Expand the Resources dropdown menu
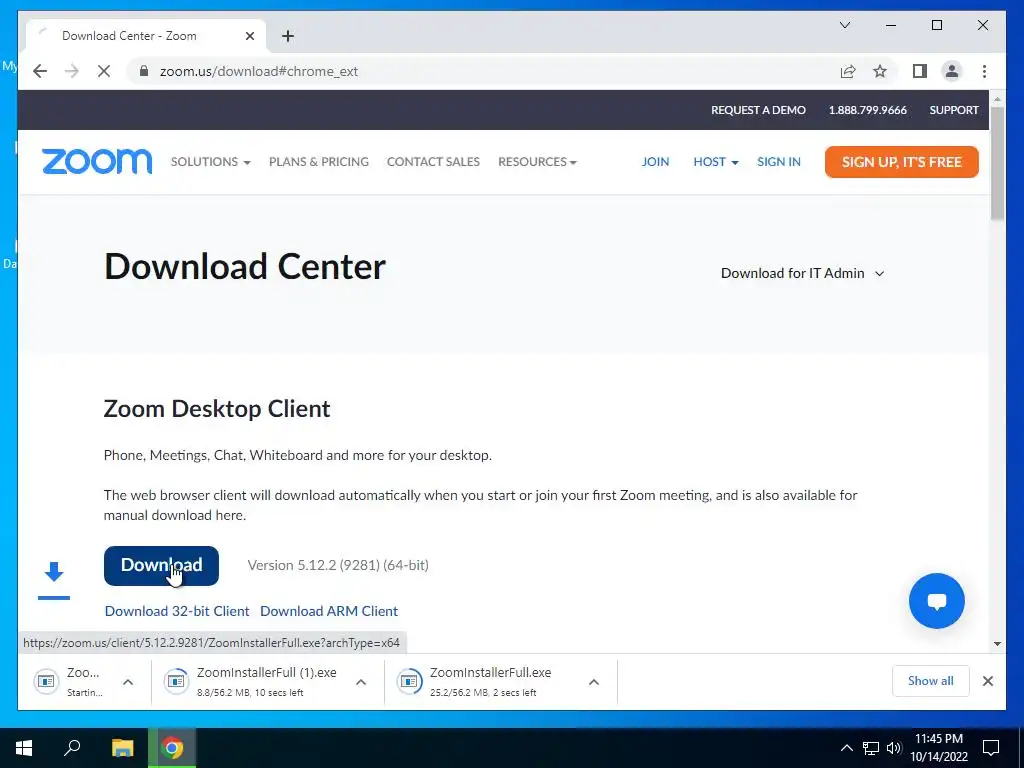This screenshot has width=1024, height=768. pos(537,162)
